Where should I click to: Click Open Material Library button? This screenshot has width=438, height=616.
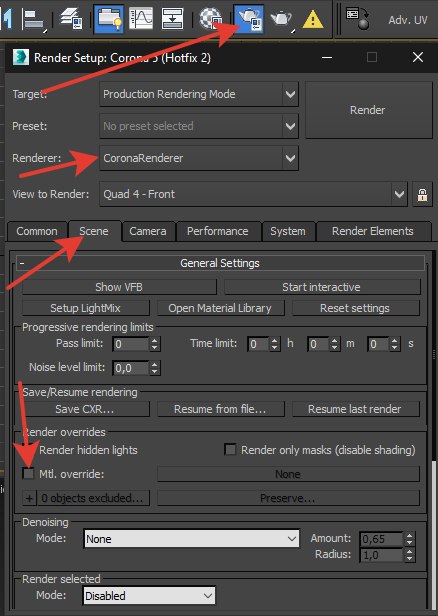click(x=220, y=308)
